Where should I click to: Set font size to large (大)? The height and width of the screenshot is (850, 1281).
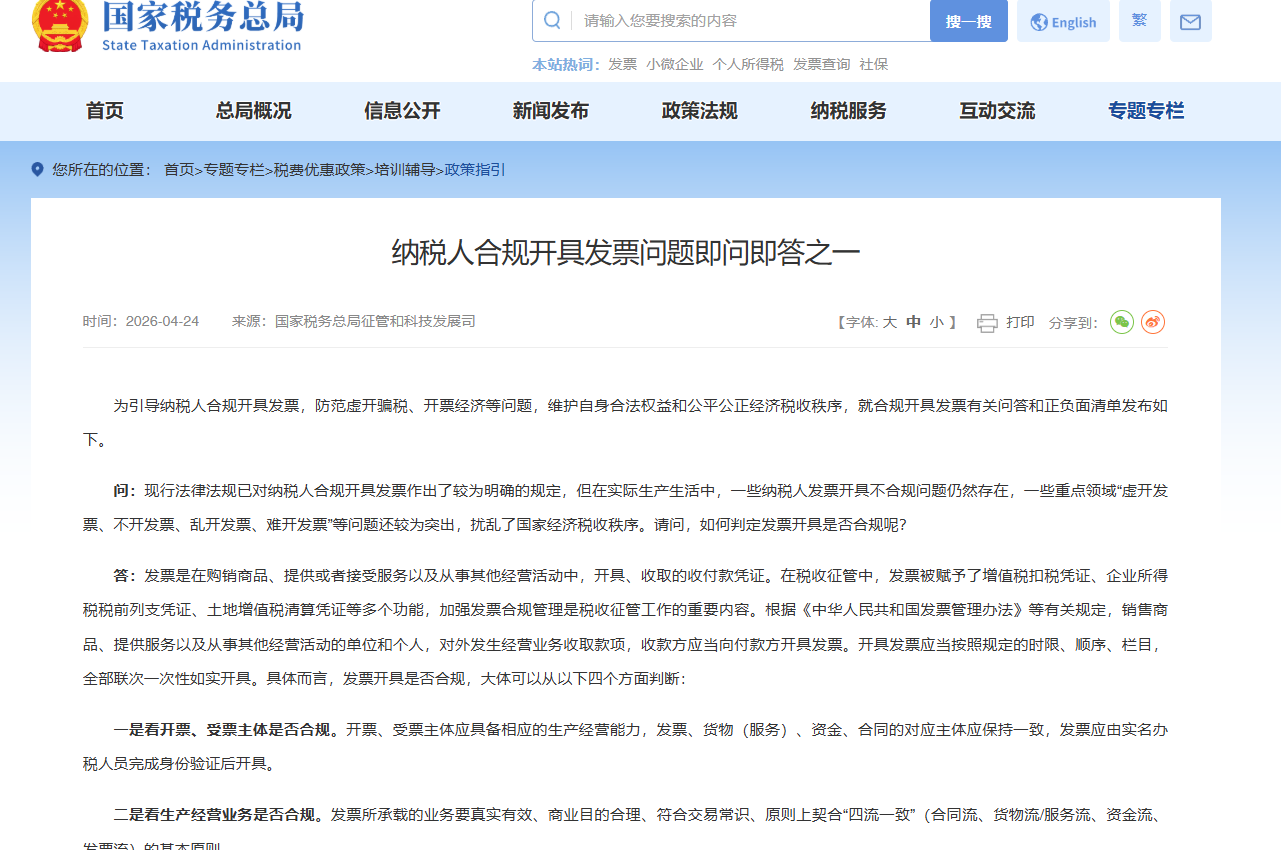[x=889, y=322]
